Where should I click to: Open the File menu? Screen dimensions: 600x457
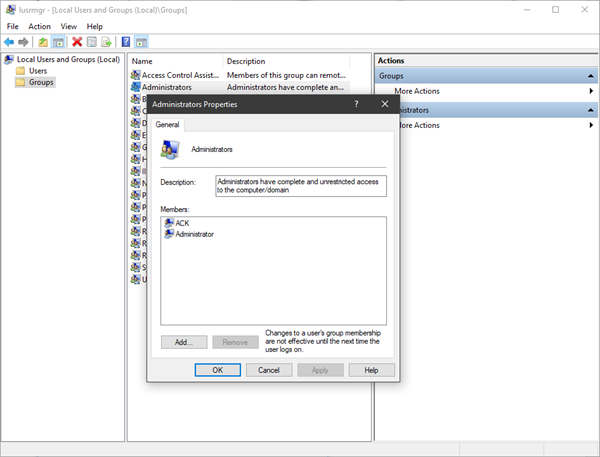(13, 26)
